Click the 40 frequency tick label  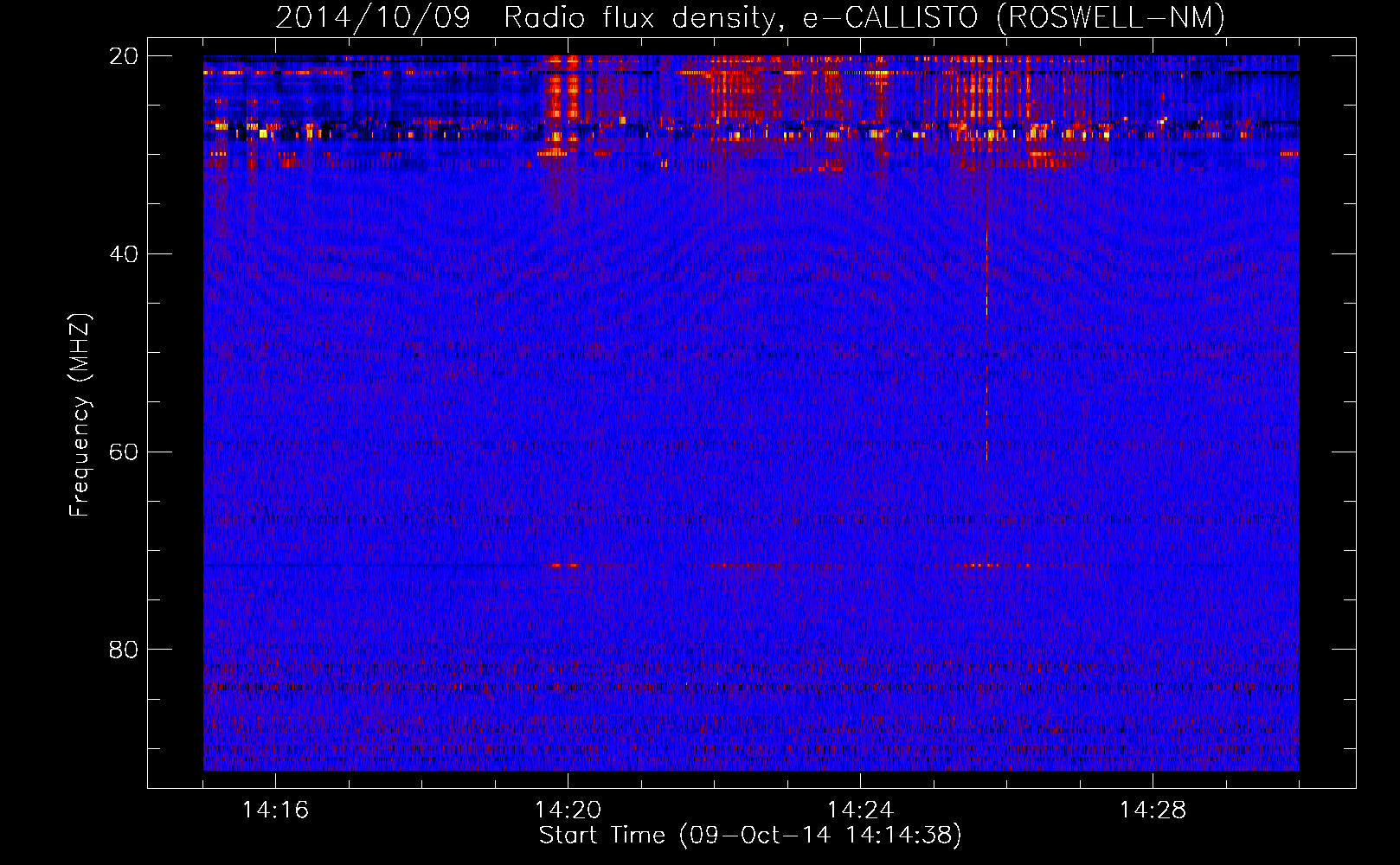pyautogui.click(x=124, y=254)
